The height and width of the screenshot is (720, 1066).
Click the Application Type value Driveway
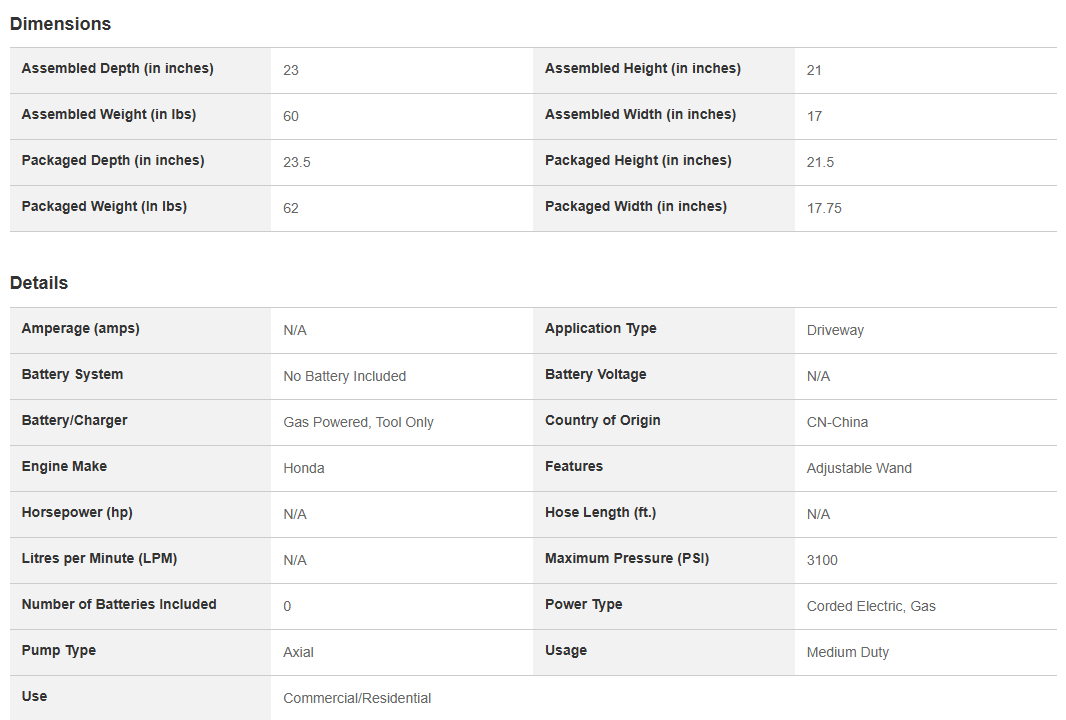click(x=835, y=330)
